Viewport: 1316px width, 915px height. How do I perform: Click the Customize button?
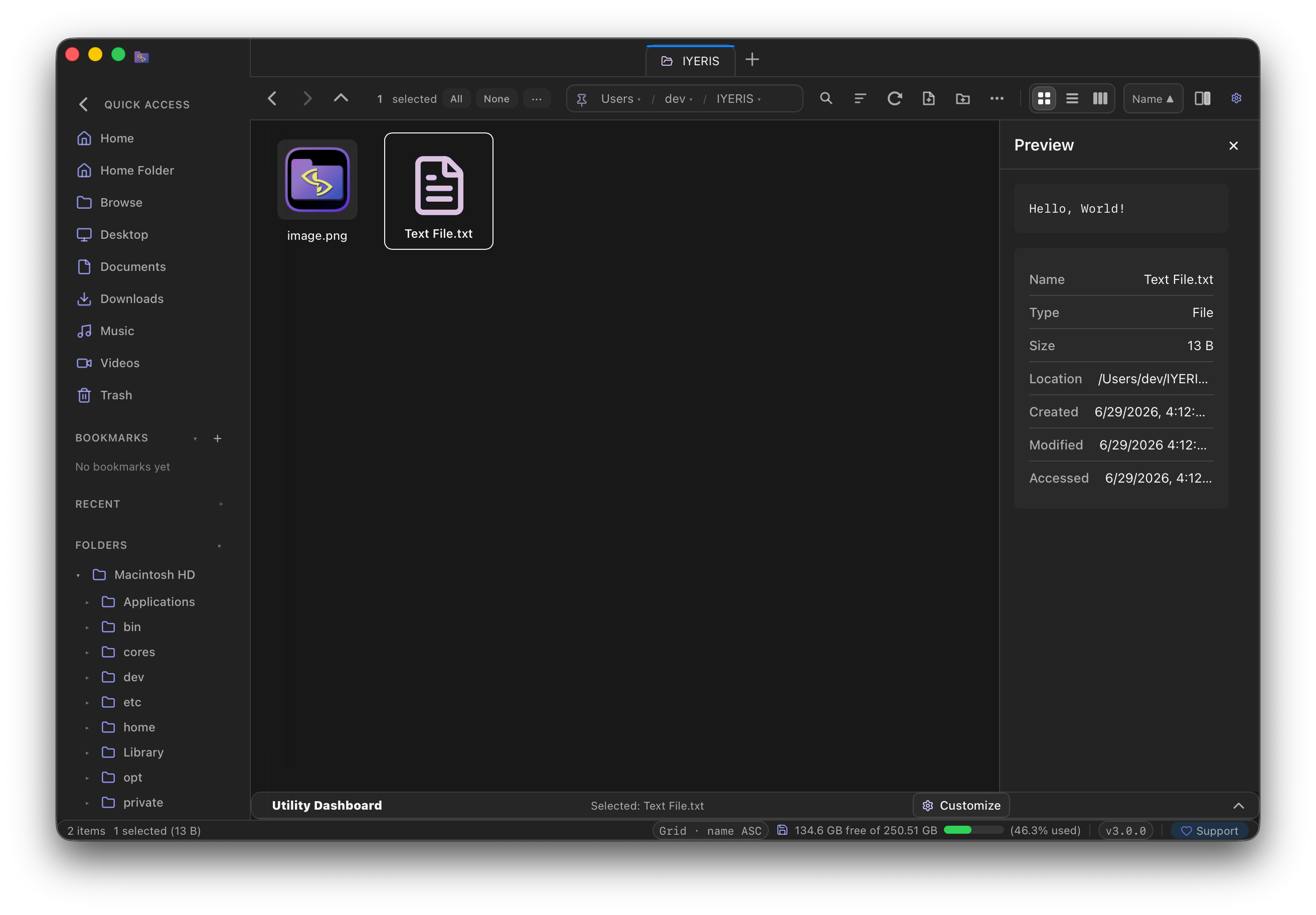(x=961, y=806)
